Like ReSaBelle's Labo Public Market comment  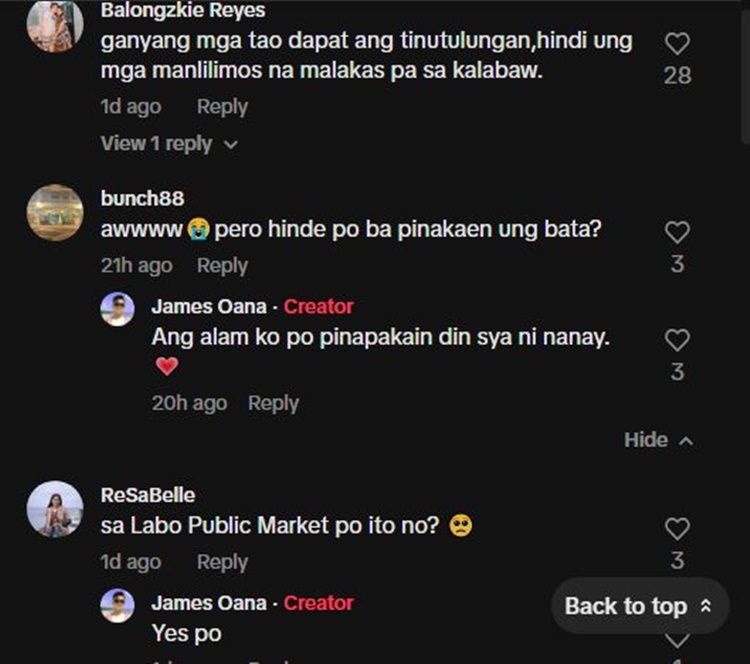coord(677,529)
